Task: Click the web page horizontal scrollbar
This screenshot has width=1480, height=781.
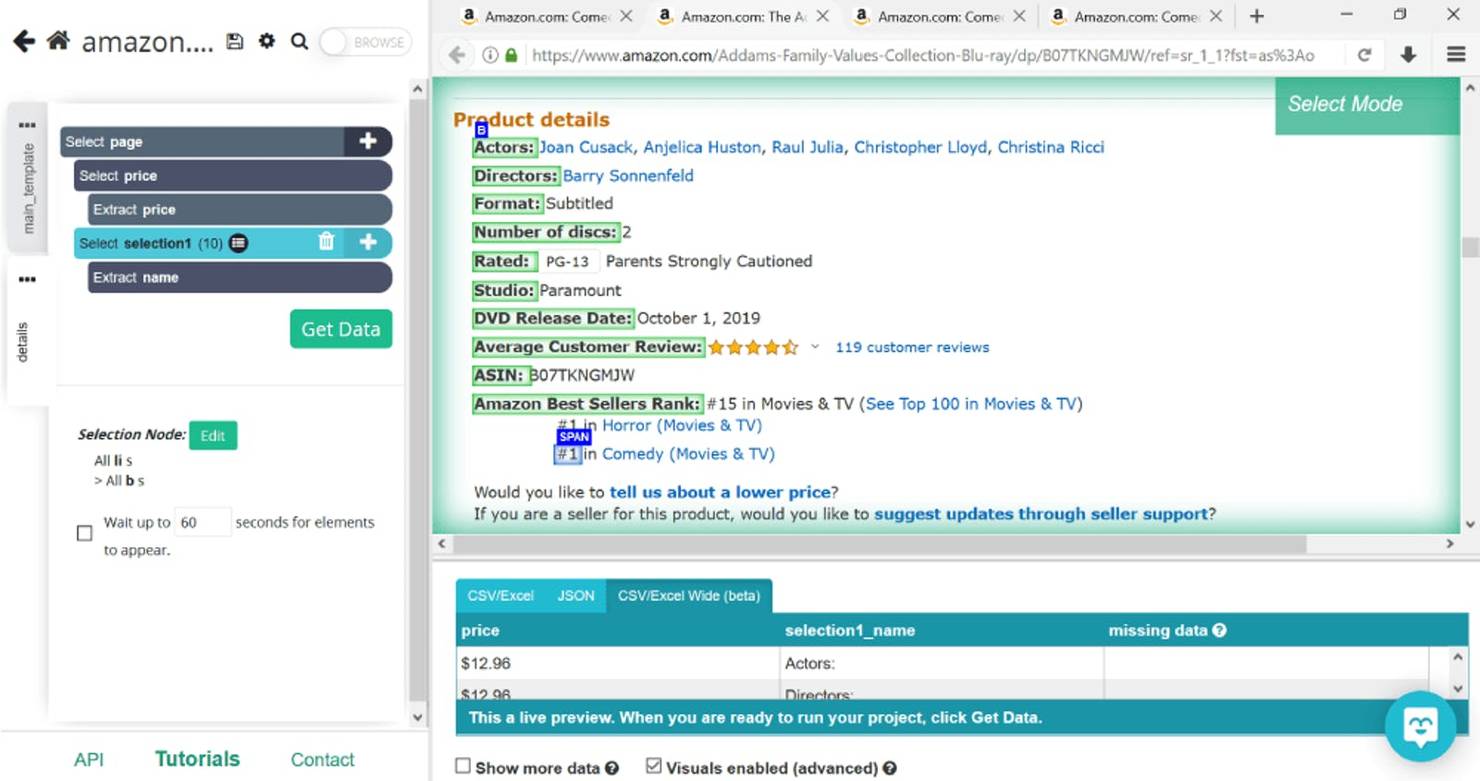Action: pyautogui.click(x=880, y=544)
